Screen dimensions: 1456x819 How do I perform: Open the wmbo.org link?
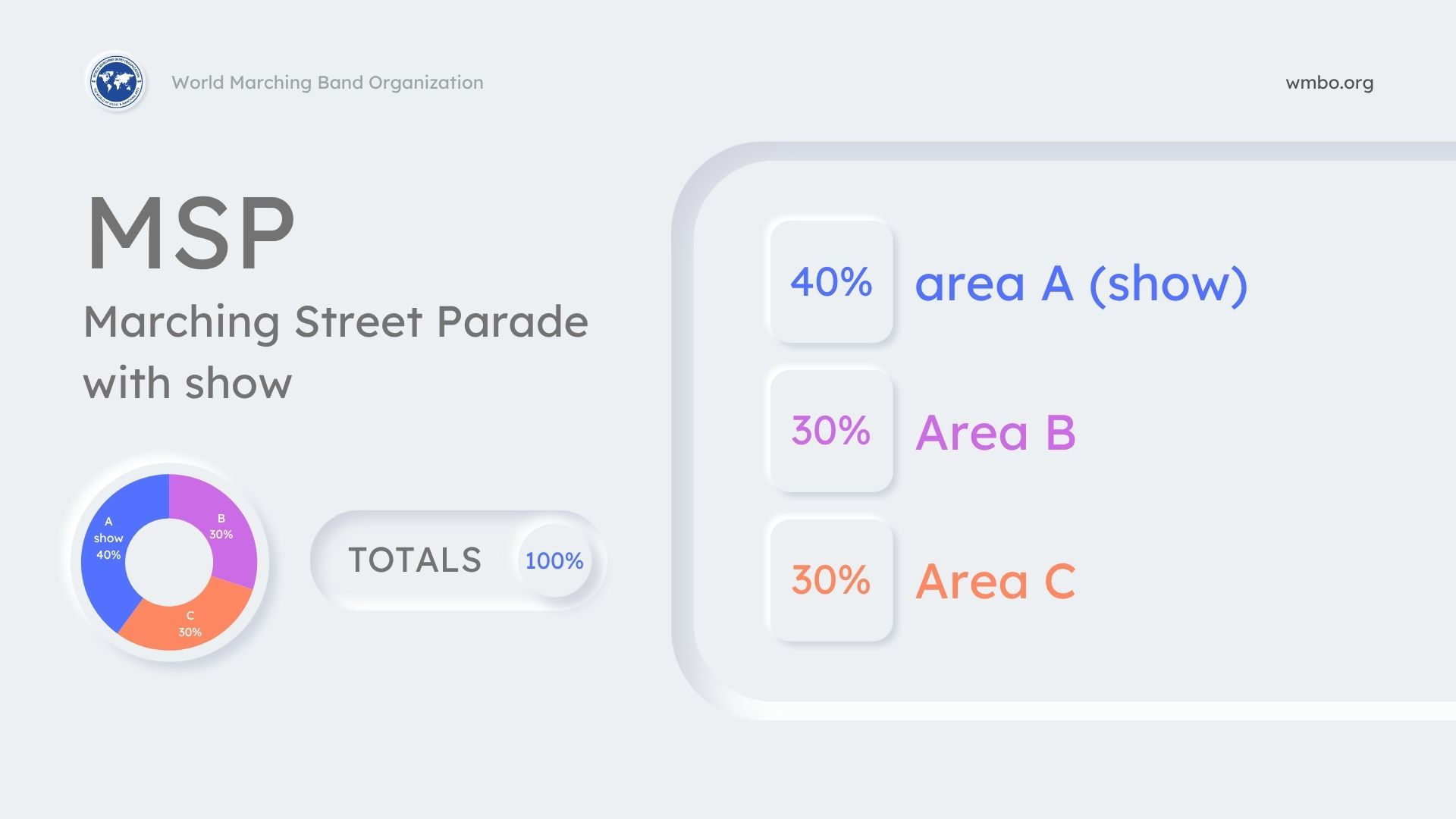pos(1329,83)
